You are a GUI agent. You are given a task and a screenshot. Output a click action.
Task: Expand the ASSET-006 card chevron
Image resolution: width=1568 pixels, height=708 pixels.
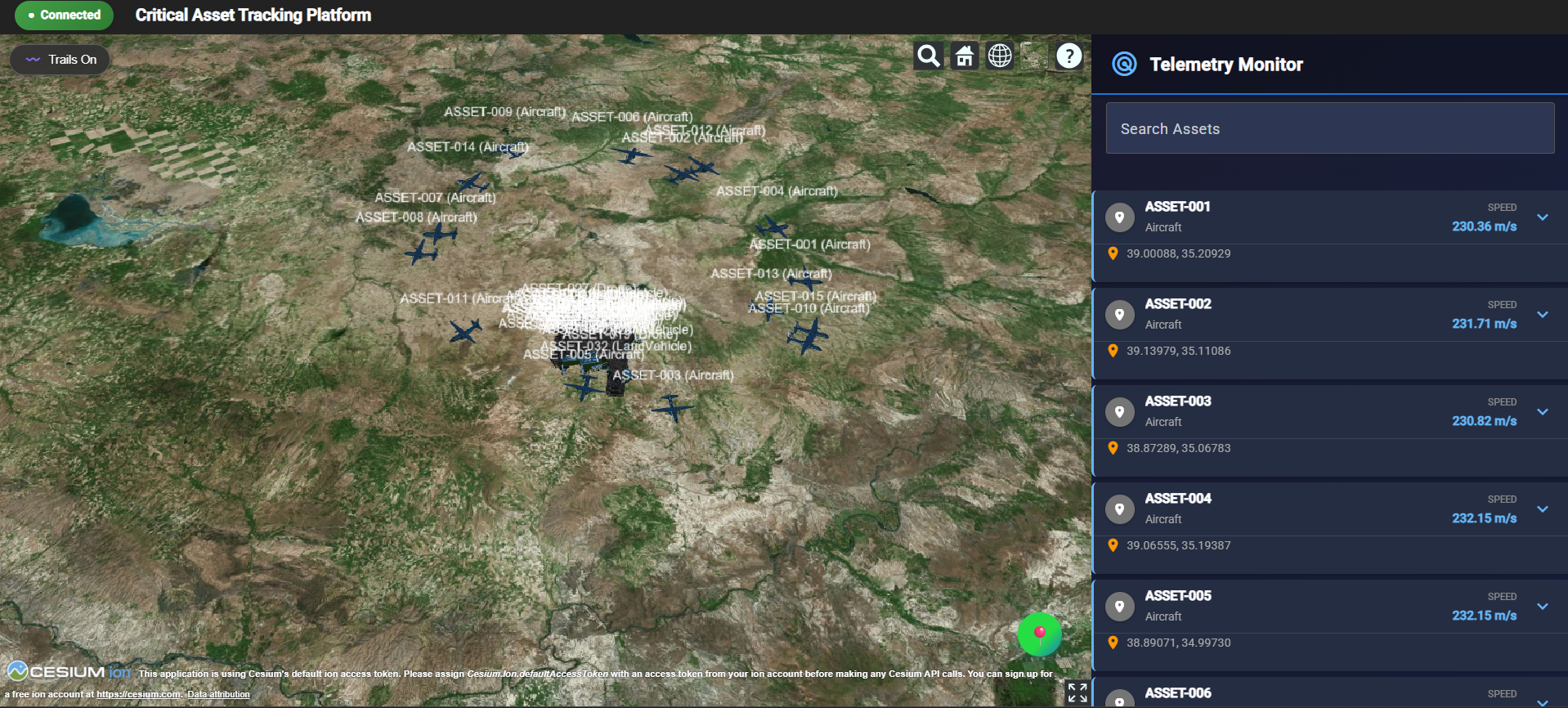click(1543, 702)
